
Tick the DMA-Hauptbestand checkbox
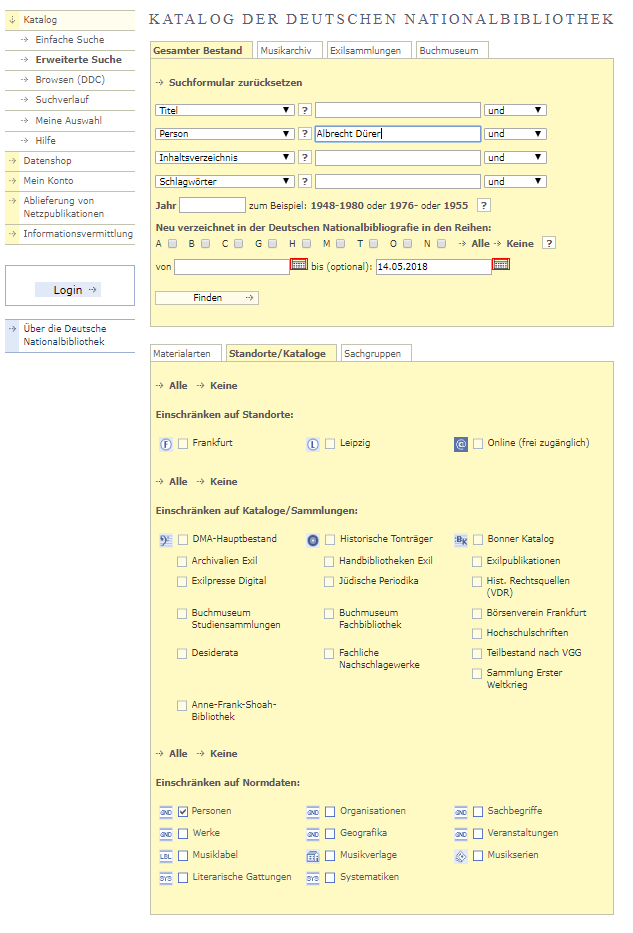coord(183,540)
